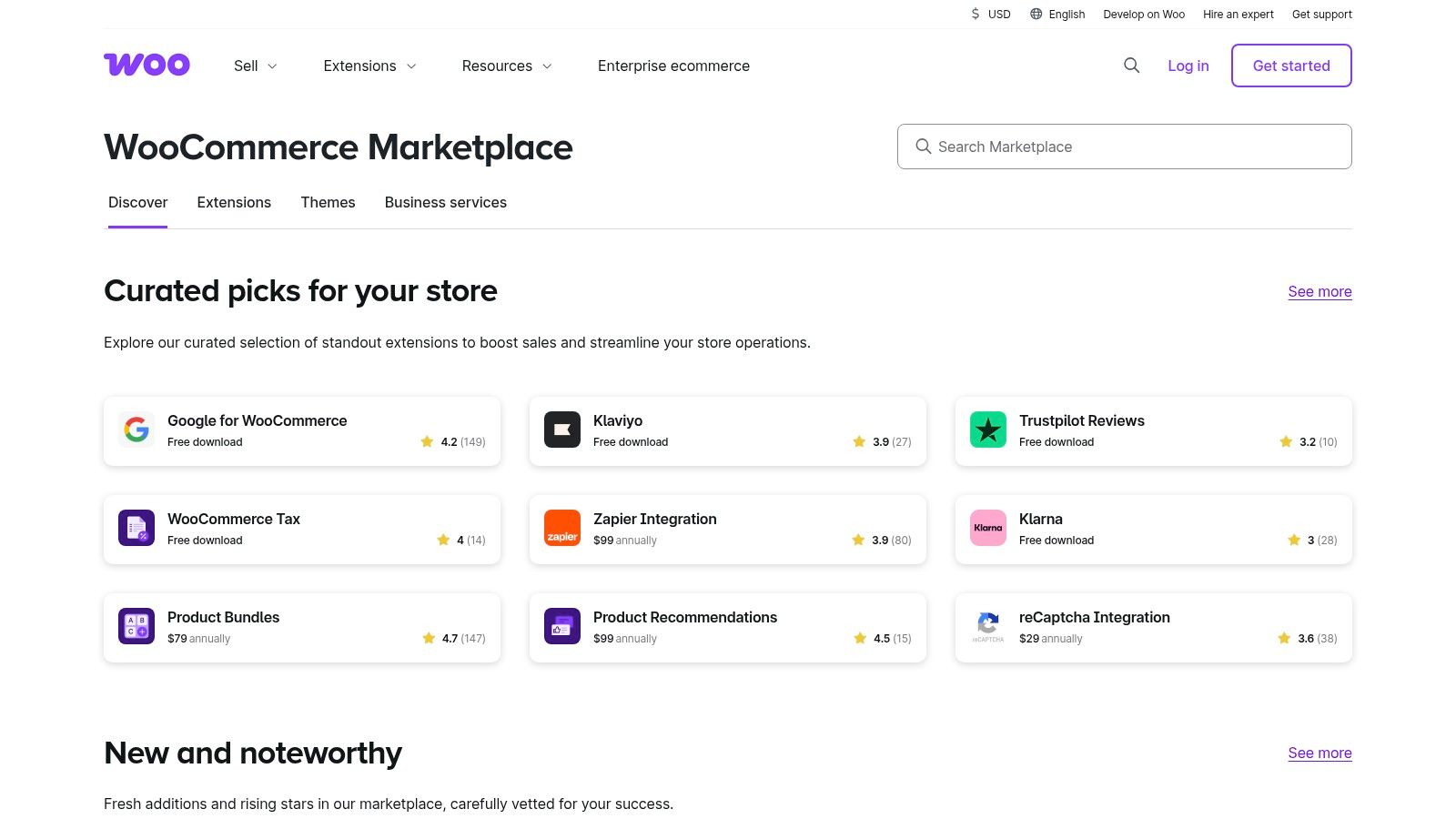
Task: Click the Zapier Integration icon
Action: coord(561,528)
